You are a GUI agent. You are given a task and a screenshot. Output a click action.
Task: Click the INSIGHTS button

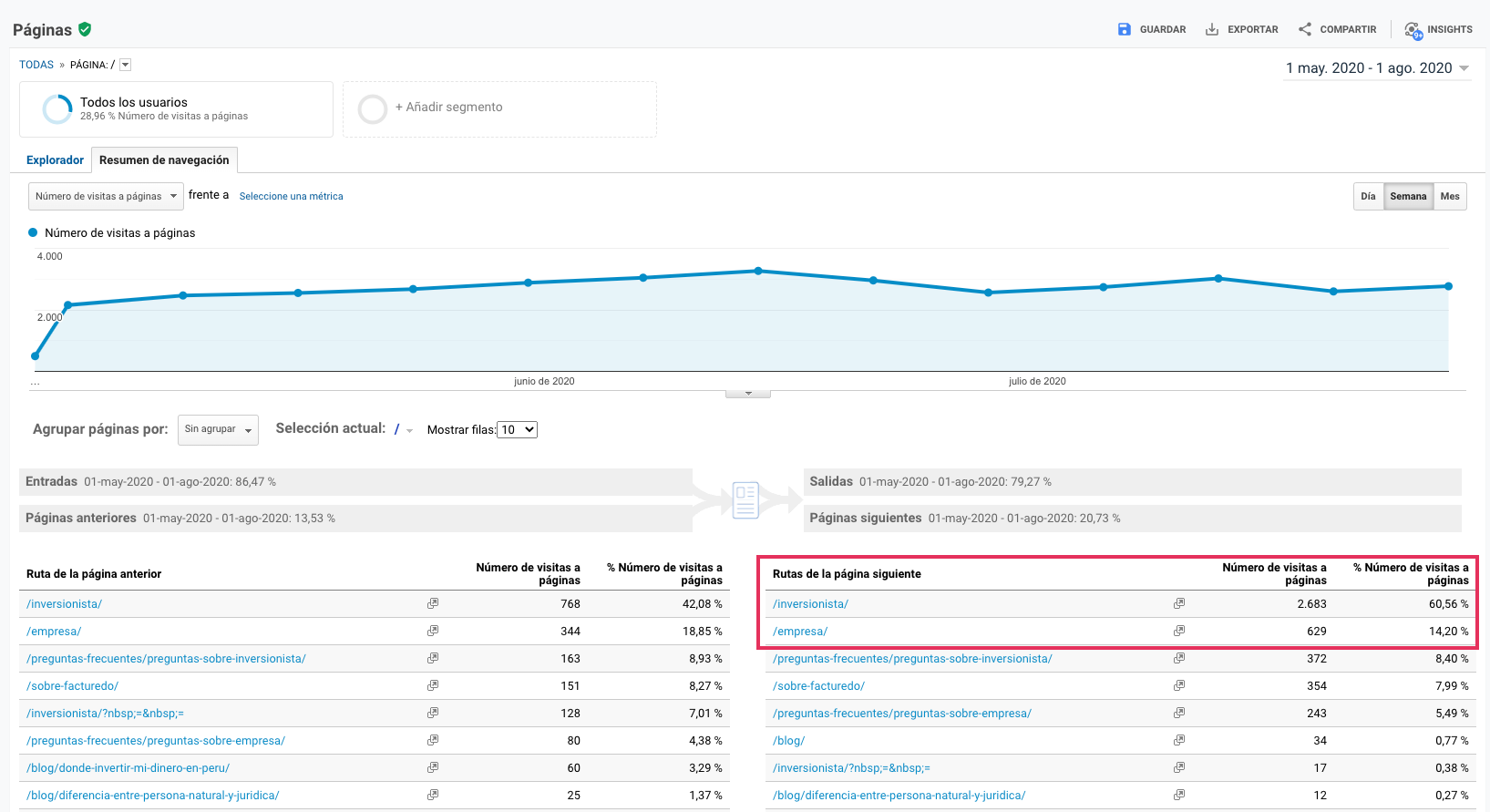click(1438, 30)
